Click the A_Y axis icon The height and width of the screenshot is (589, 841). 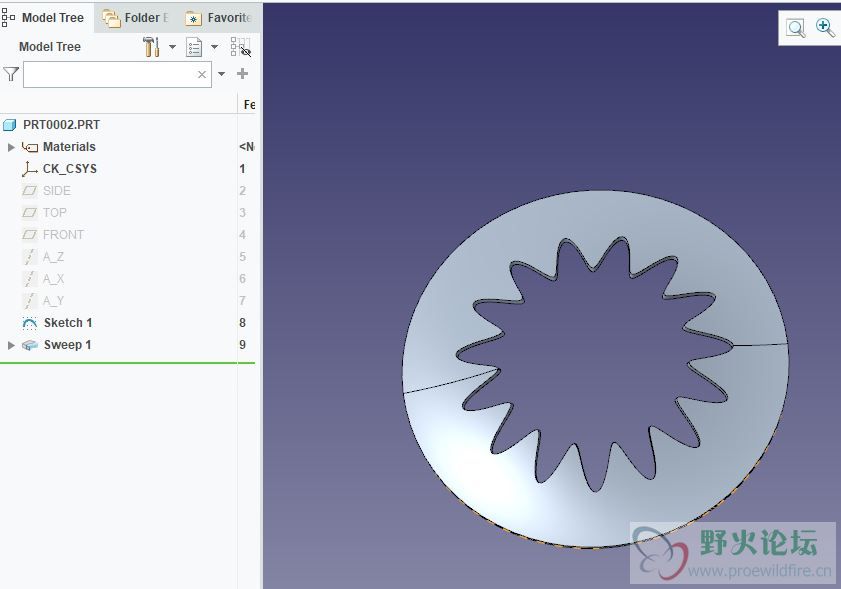[x=29, y=301]
